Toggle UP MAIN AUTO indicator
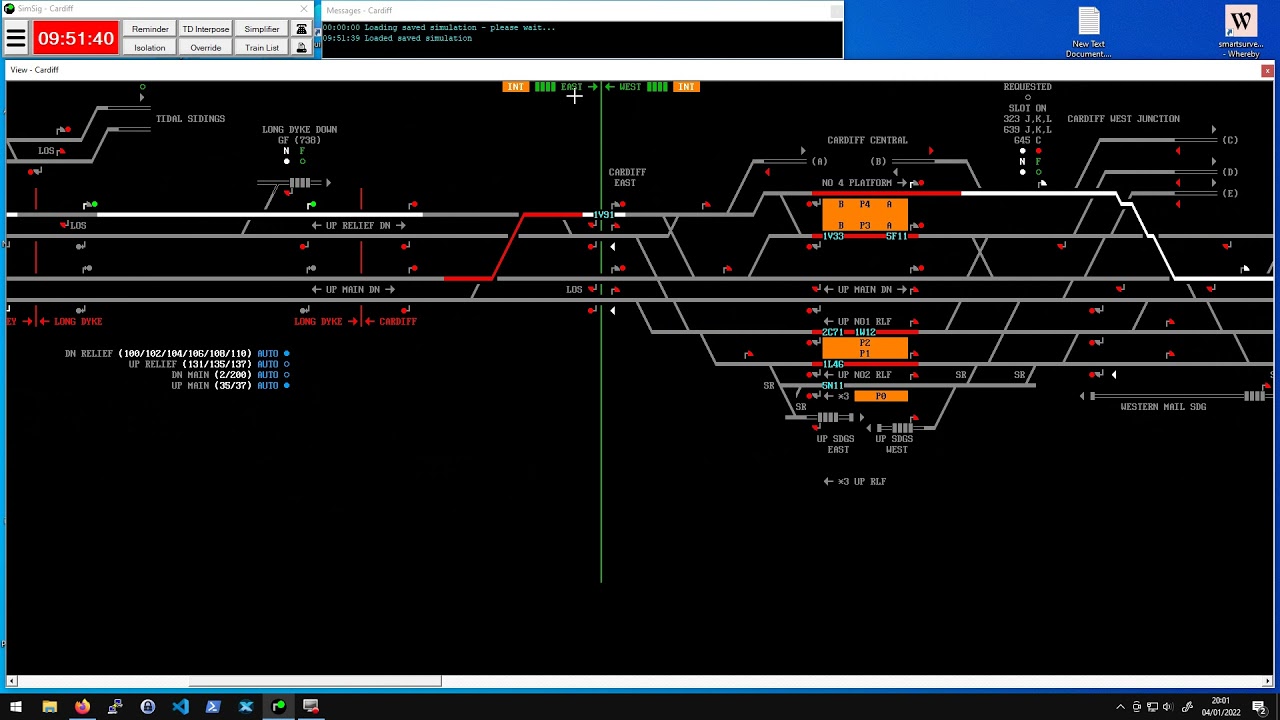 click(x=286, y=386)
